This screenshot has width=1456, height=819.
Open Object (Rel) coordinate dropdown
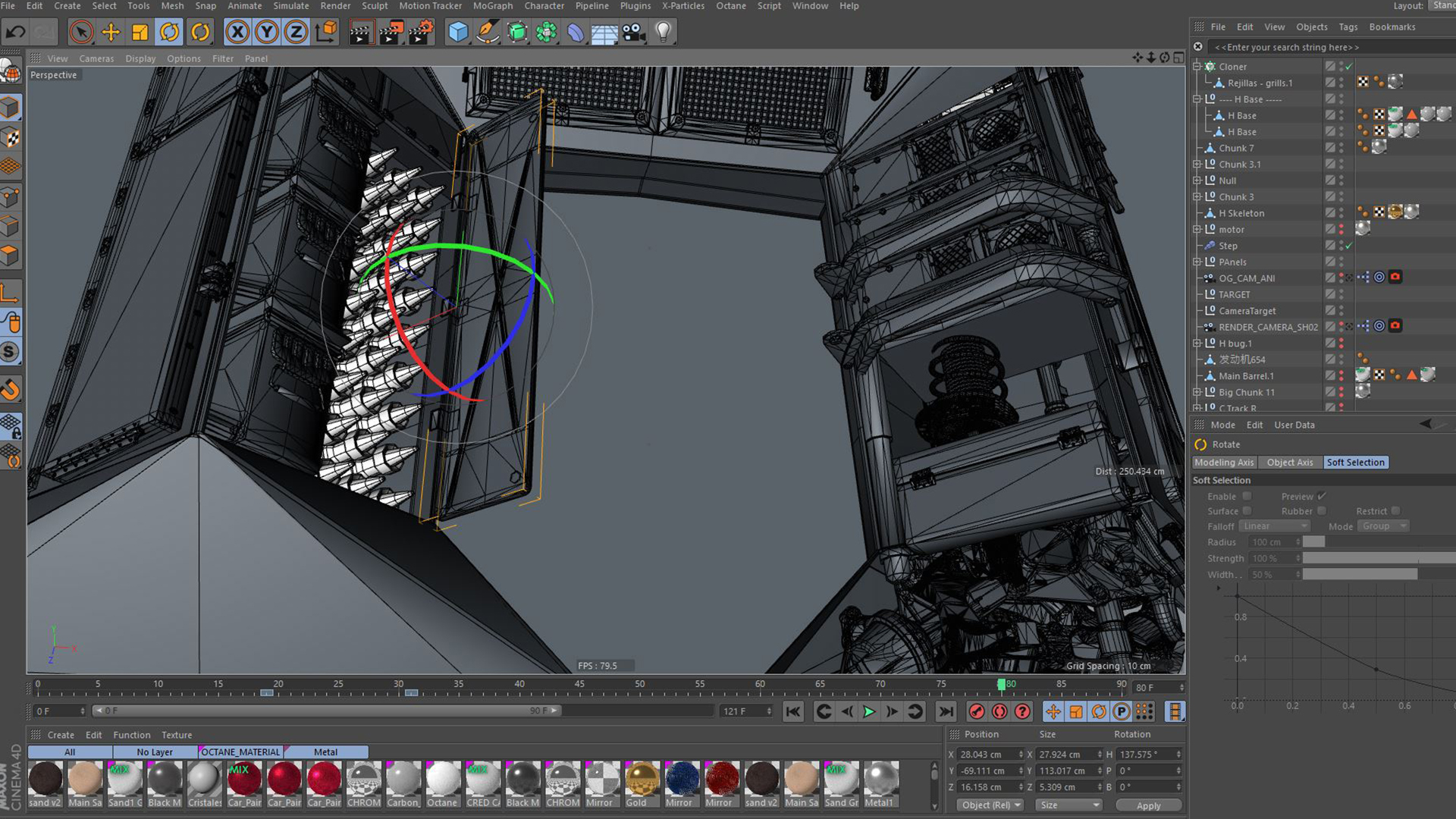pyautogui.click(x=990, y=805)
